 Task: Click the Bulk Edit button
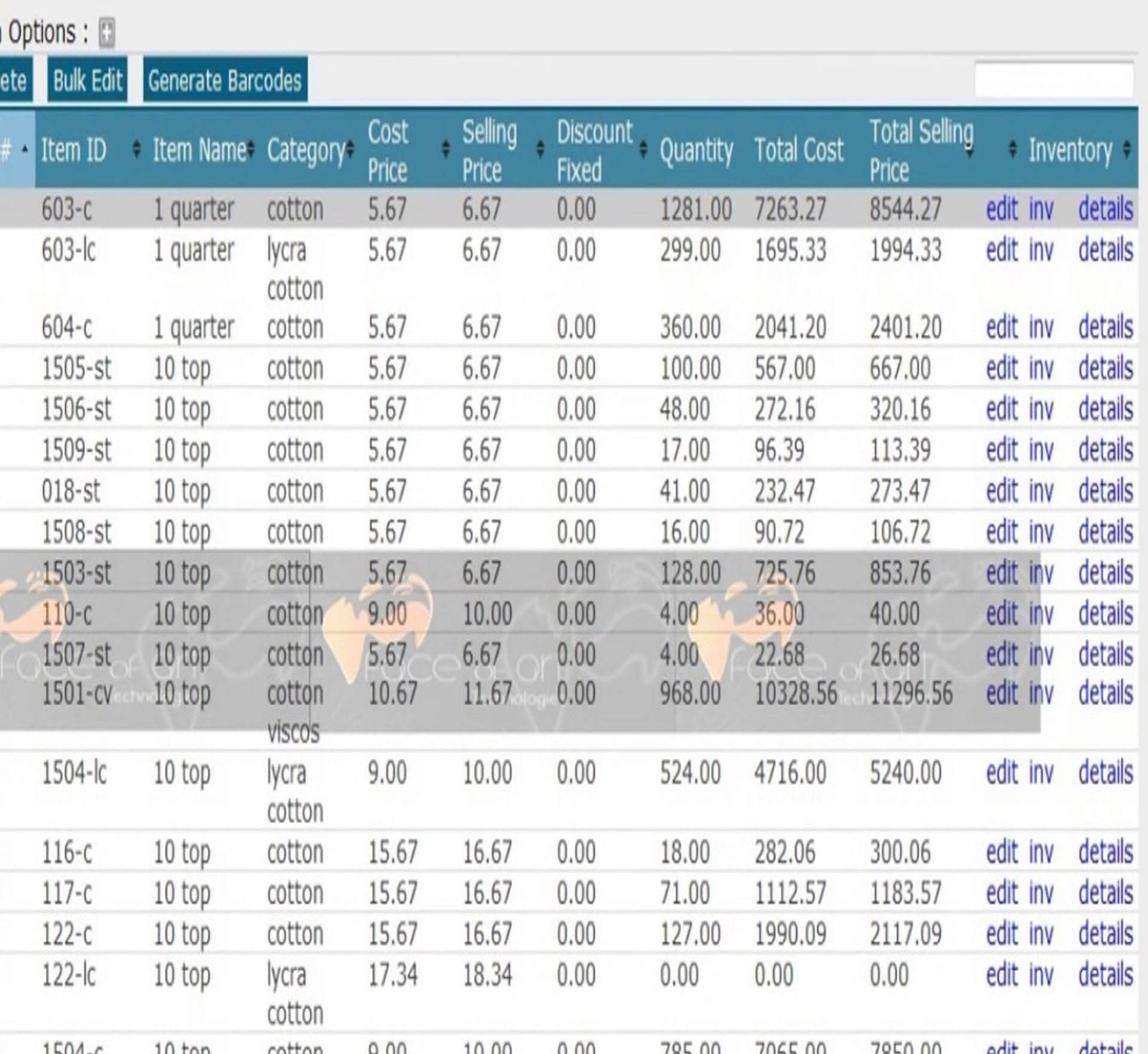pyautogui.click(x=87, y=80)
